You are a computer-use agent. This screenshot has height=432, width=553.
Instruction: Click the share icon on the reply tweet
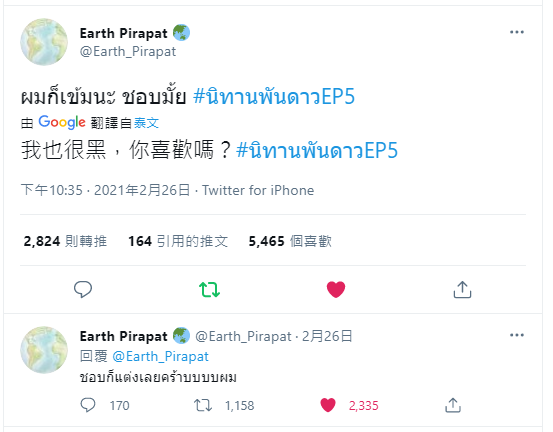tap(453, 405)
